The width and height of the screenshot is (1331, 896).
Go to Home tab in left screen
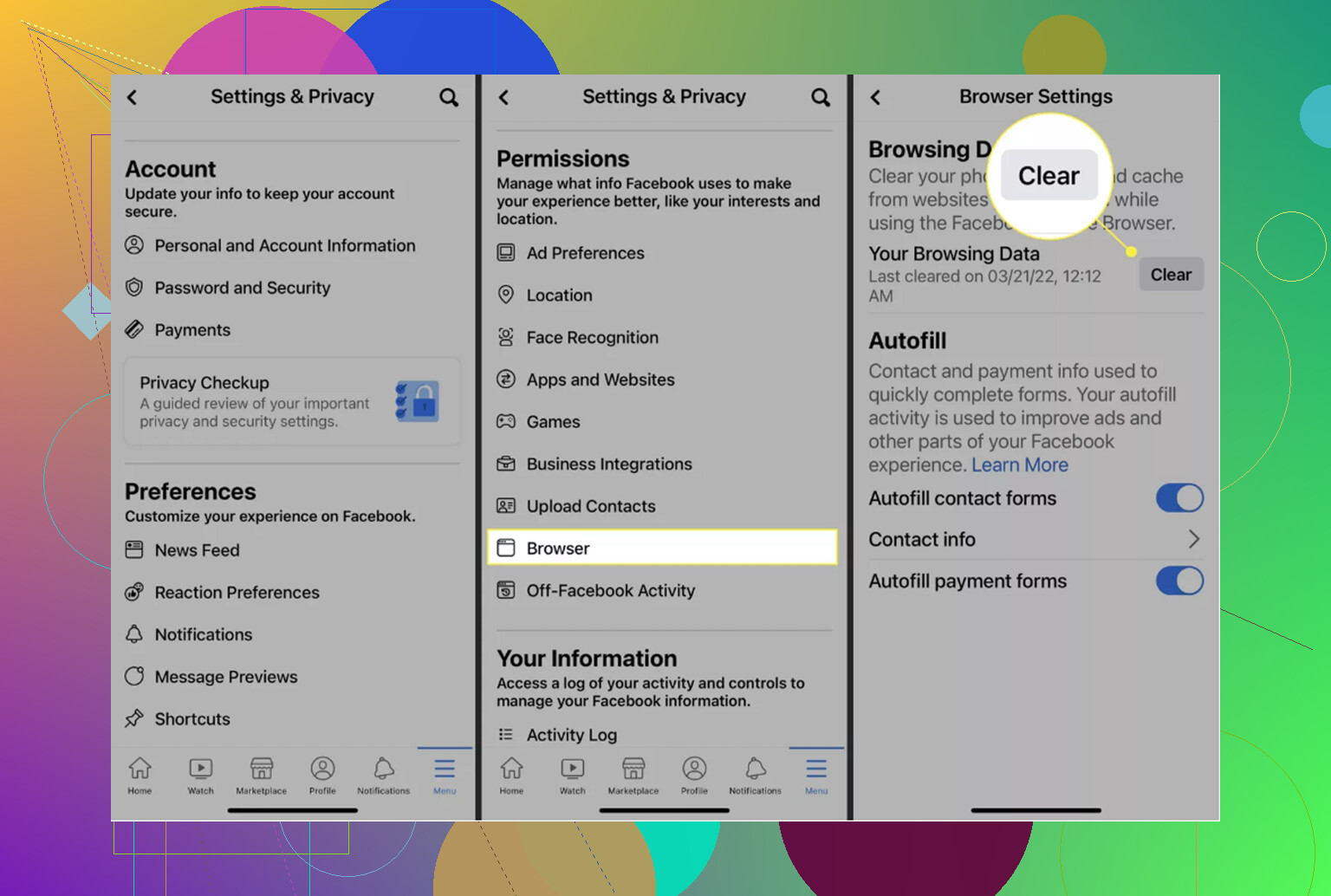point(140,776)
